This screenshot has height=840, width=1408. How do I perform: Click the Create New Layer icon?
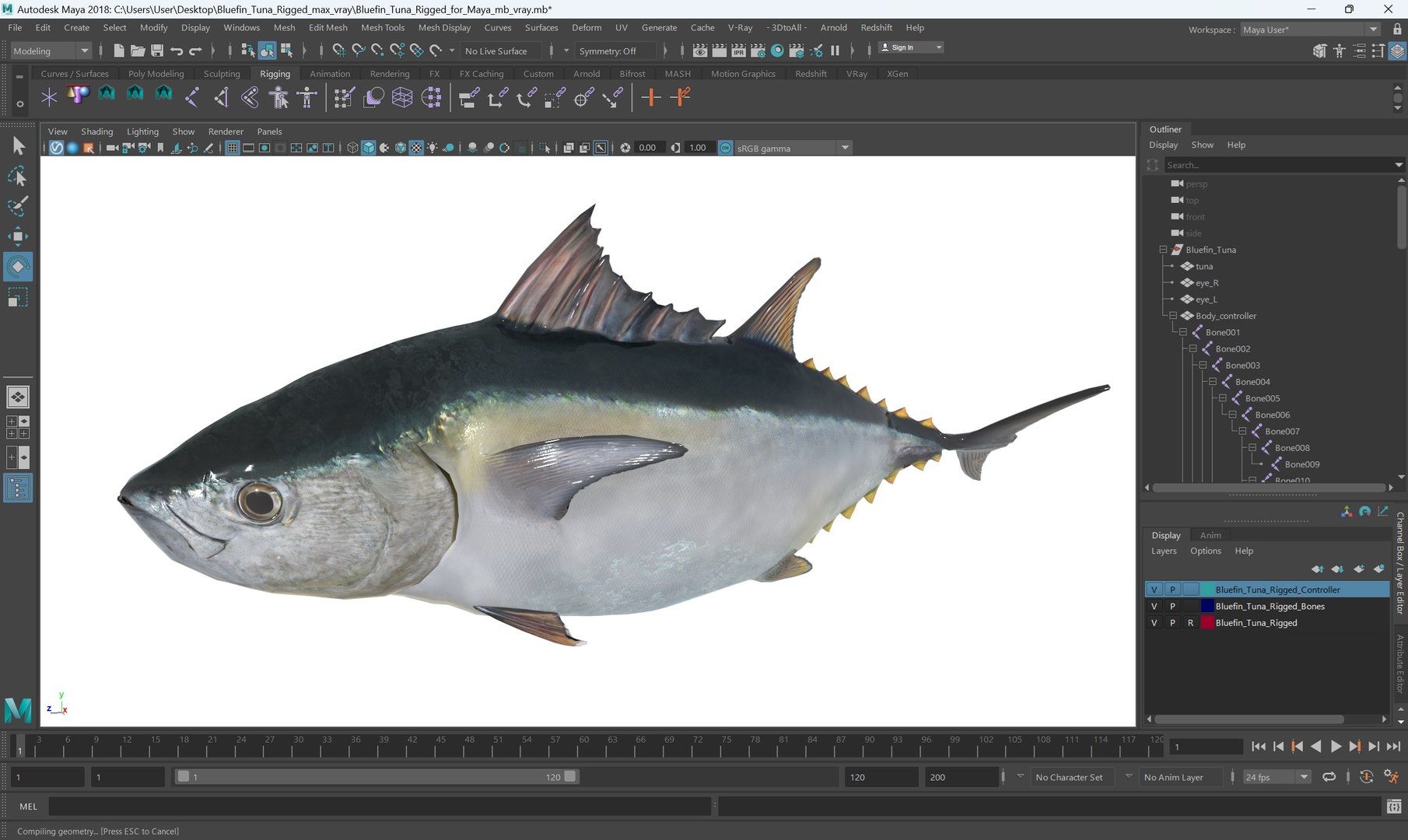(x=1359, y=569)
